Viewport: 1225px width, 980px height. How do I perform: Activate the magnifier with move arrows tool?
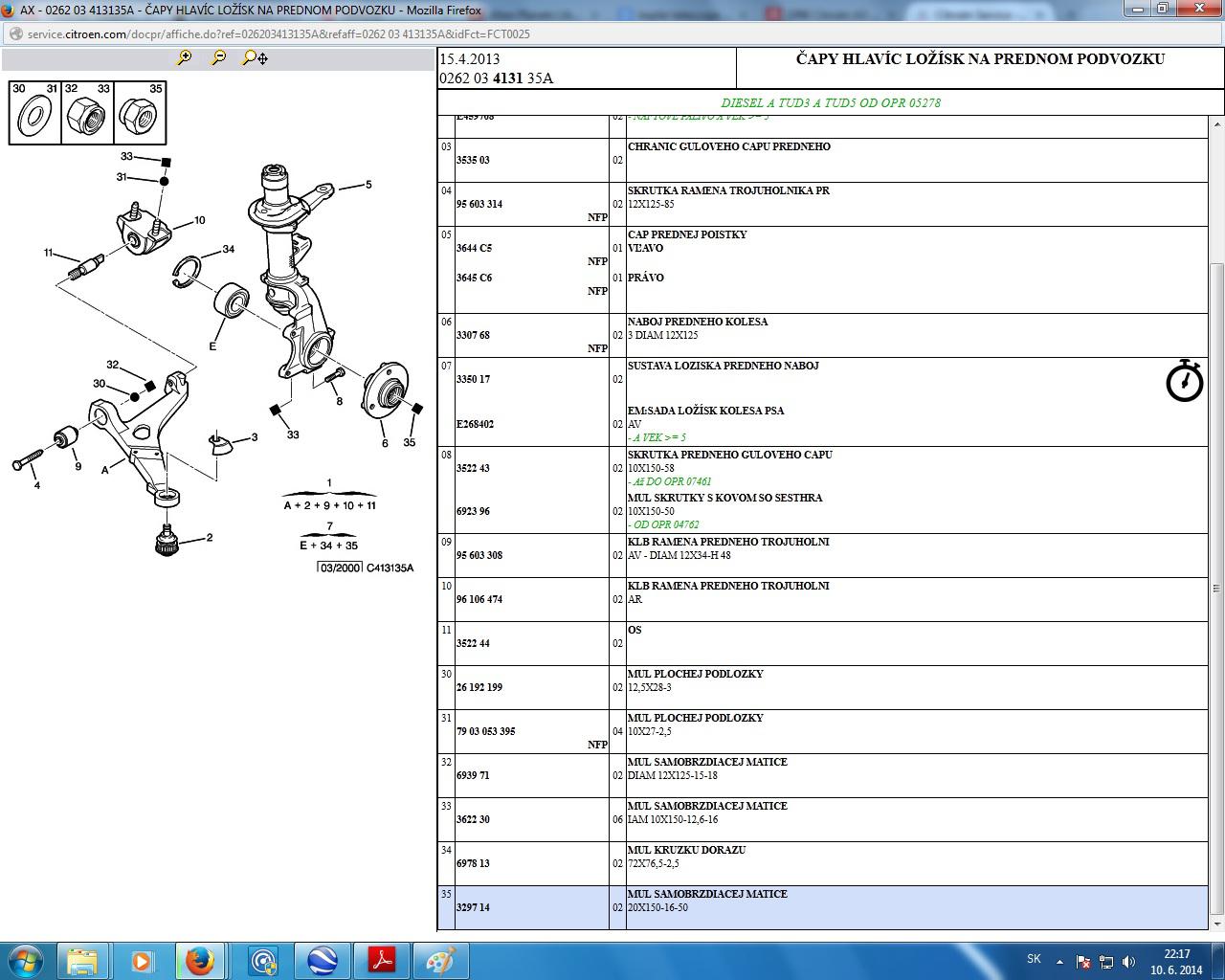(x=255, y=57)
